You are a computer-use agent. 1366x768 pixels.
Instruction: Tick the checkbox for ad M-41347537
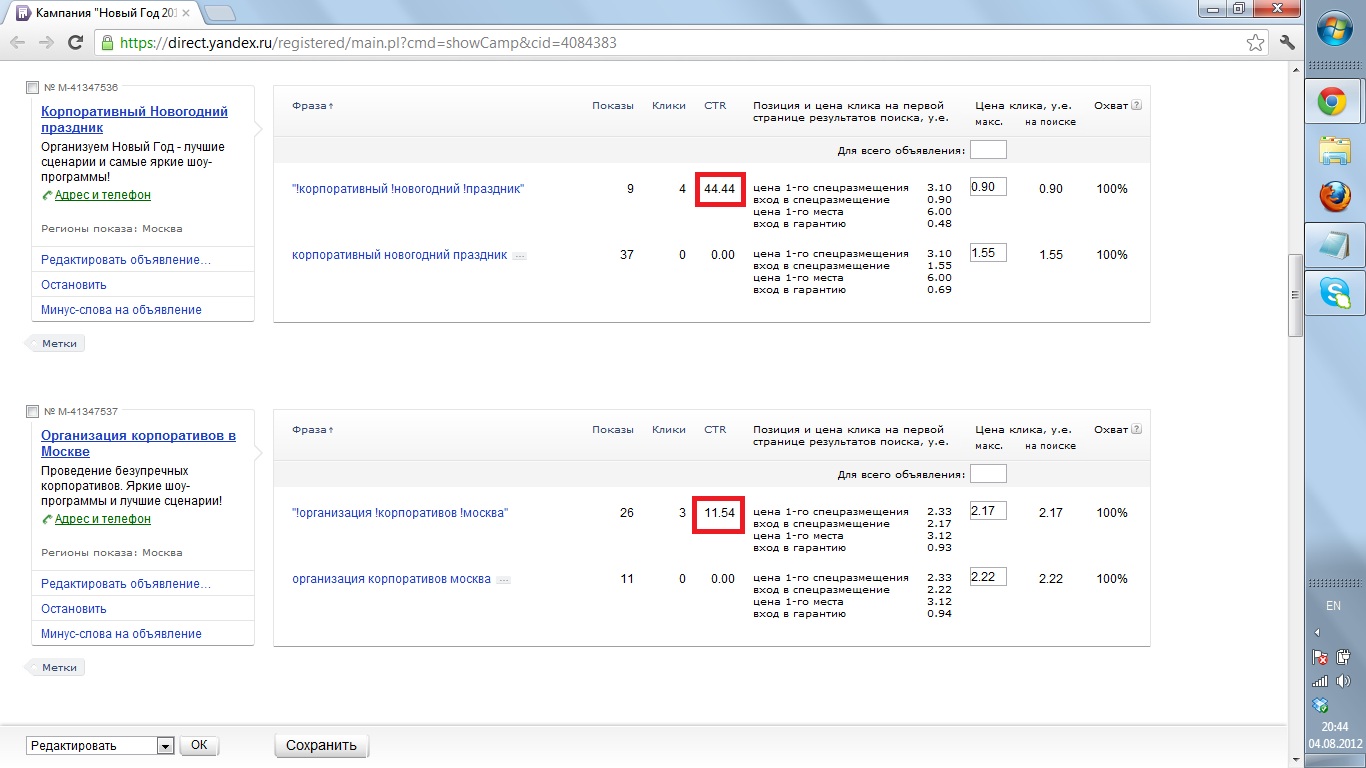(x=33, y=412)
